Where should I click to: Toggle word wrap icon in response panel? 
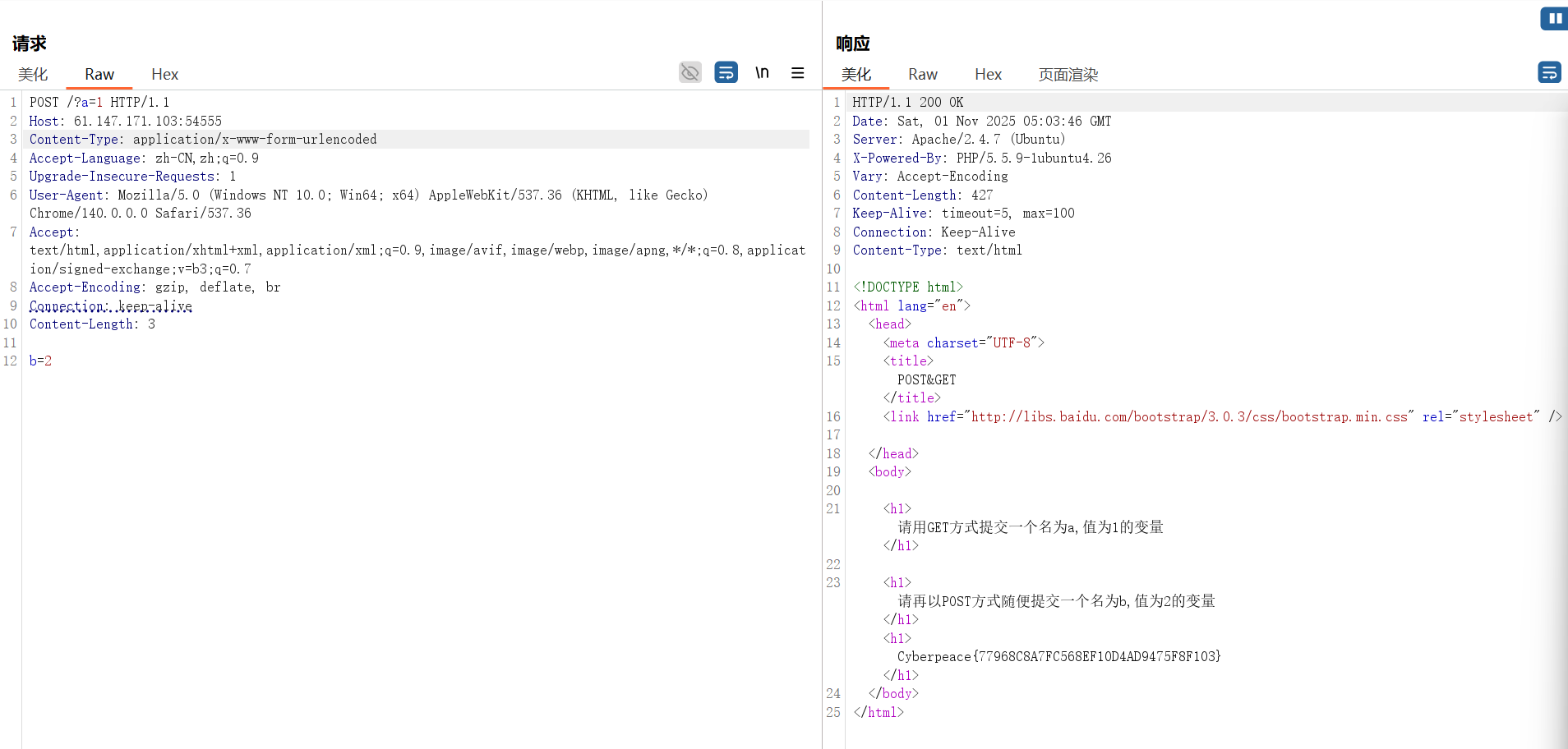(x=1550, y=73)
